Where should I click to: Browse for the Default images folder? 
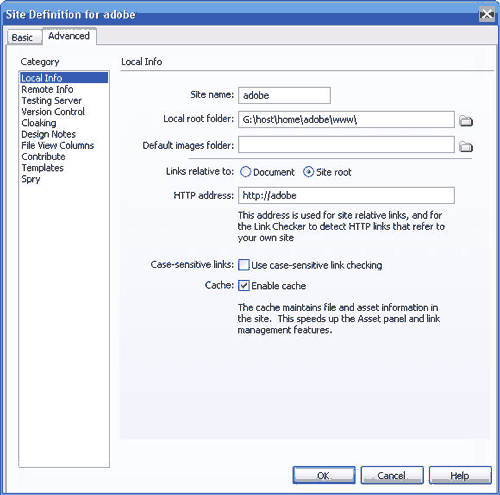(466, 146)
